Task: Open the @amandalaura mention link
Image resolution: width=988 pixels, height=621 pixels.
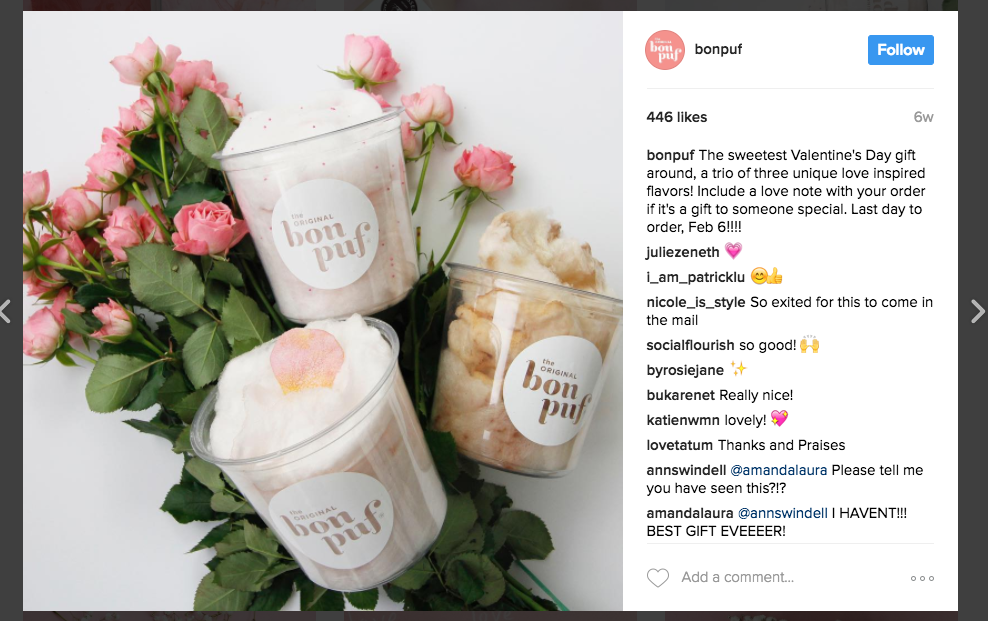Action: 778,470
